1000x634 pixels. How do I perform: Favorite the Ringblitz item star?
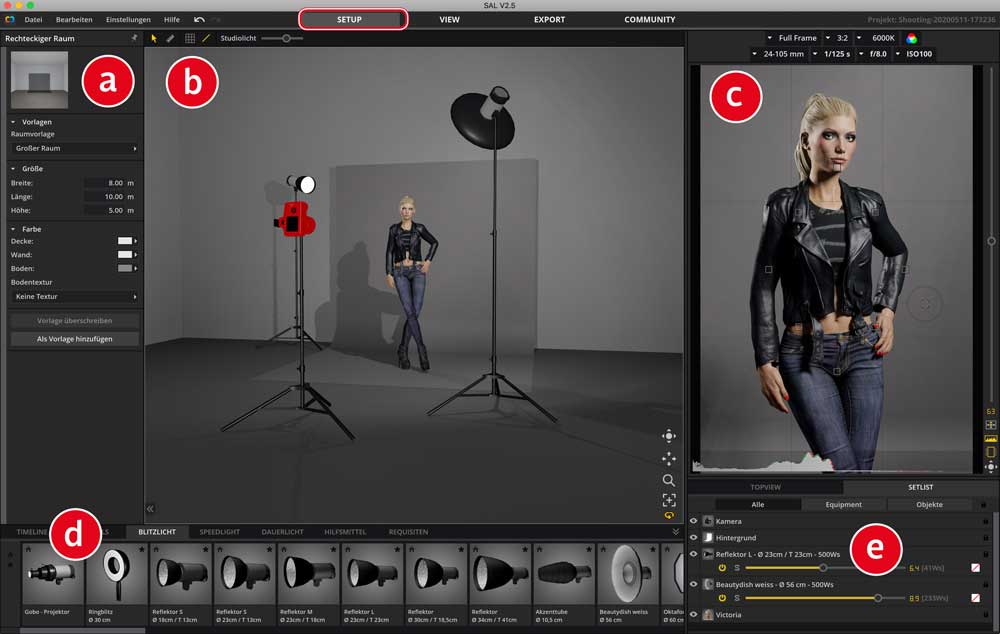click(x=142, y=549)
